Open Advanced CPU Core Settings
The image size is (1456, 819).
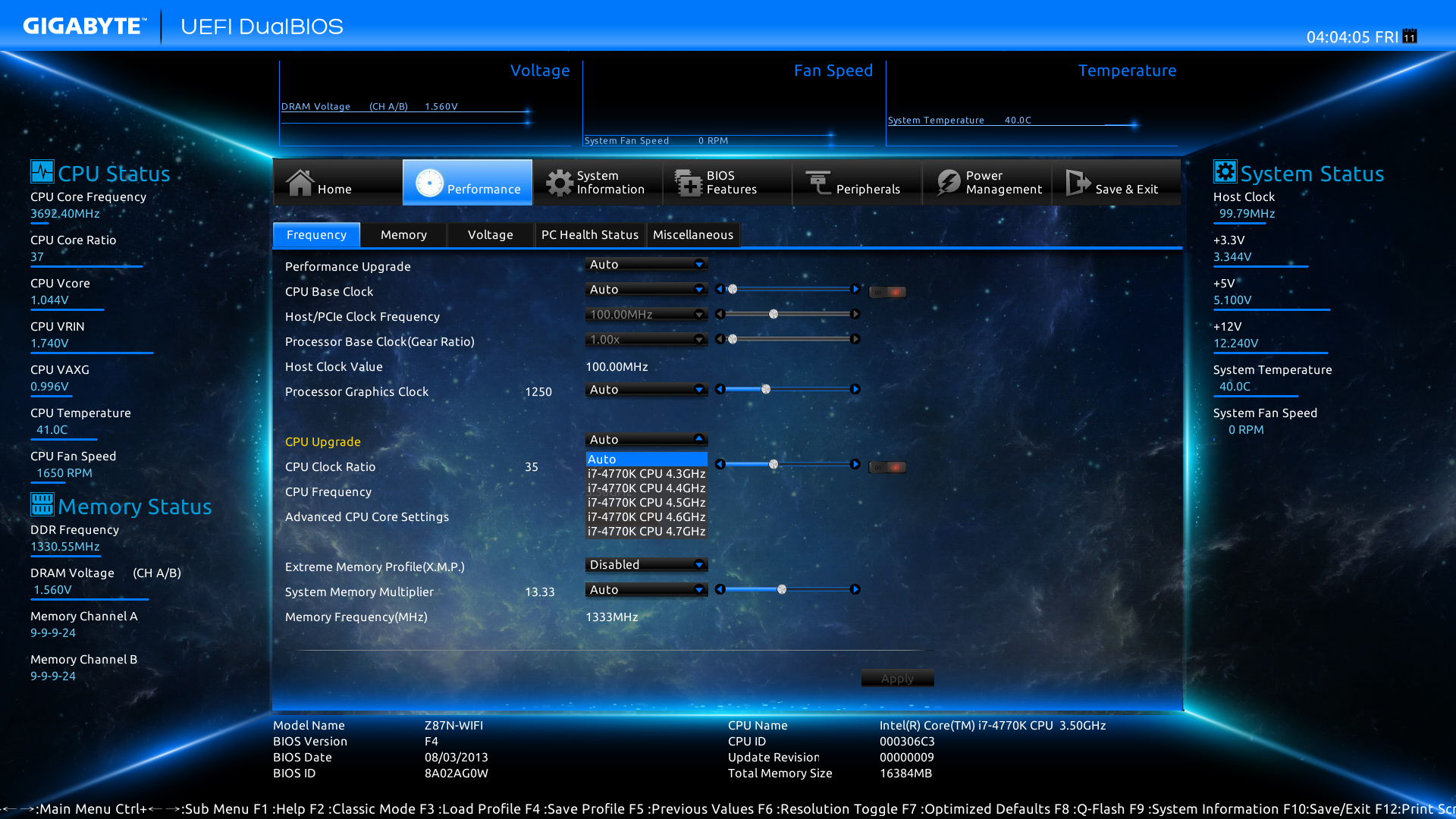367,517
